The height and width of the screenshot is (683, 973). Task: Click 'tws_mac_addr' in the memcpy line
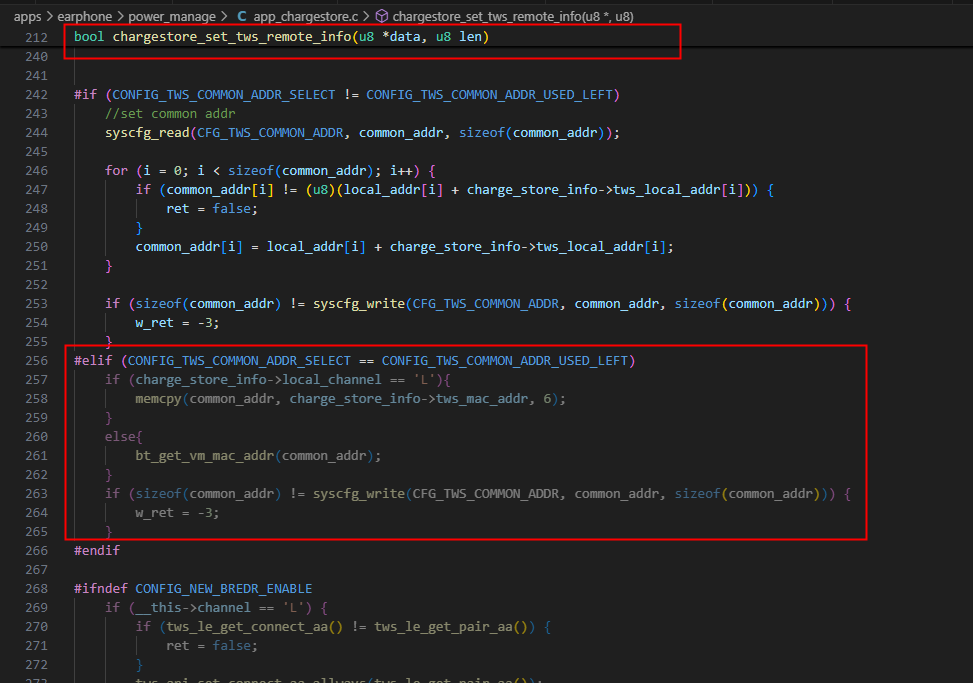coord(482,399)
